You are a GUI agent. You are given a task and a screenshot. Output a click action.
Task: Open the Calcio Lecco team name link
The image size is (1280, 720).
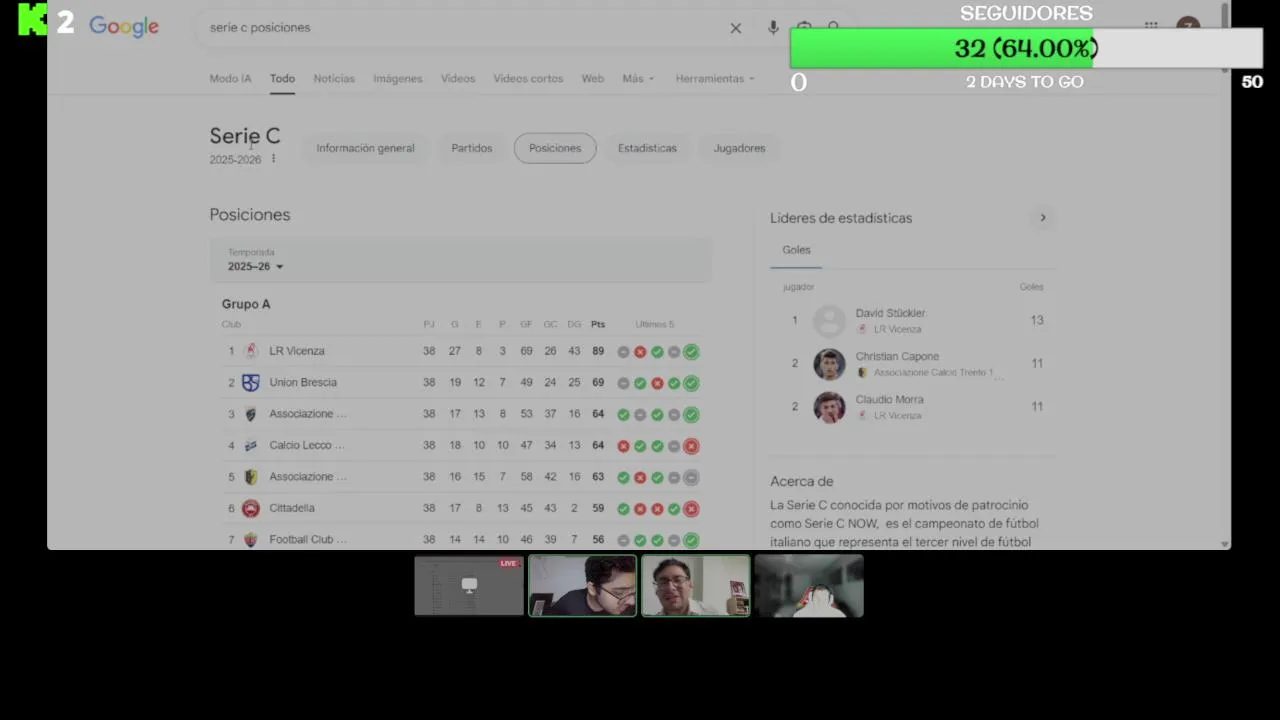(x=306, y=445)
